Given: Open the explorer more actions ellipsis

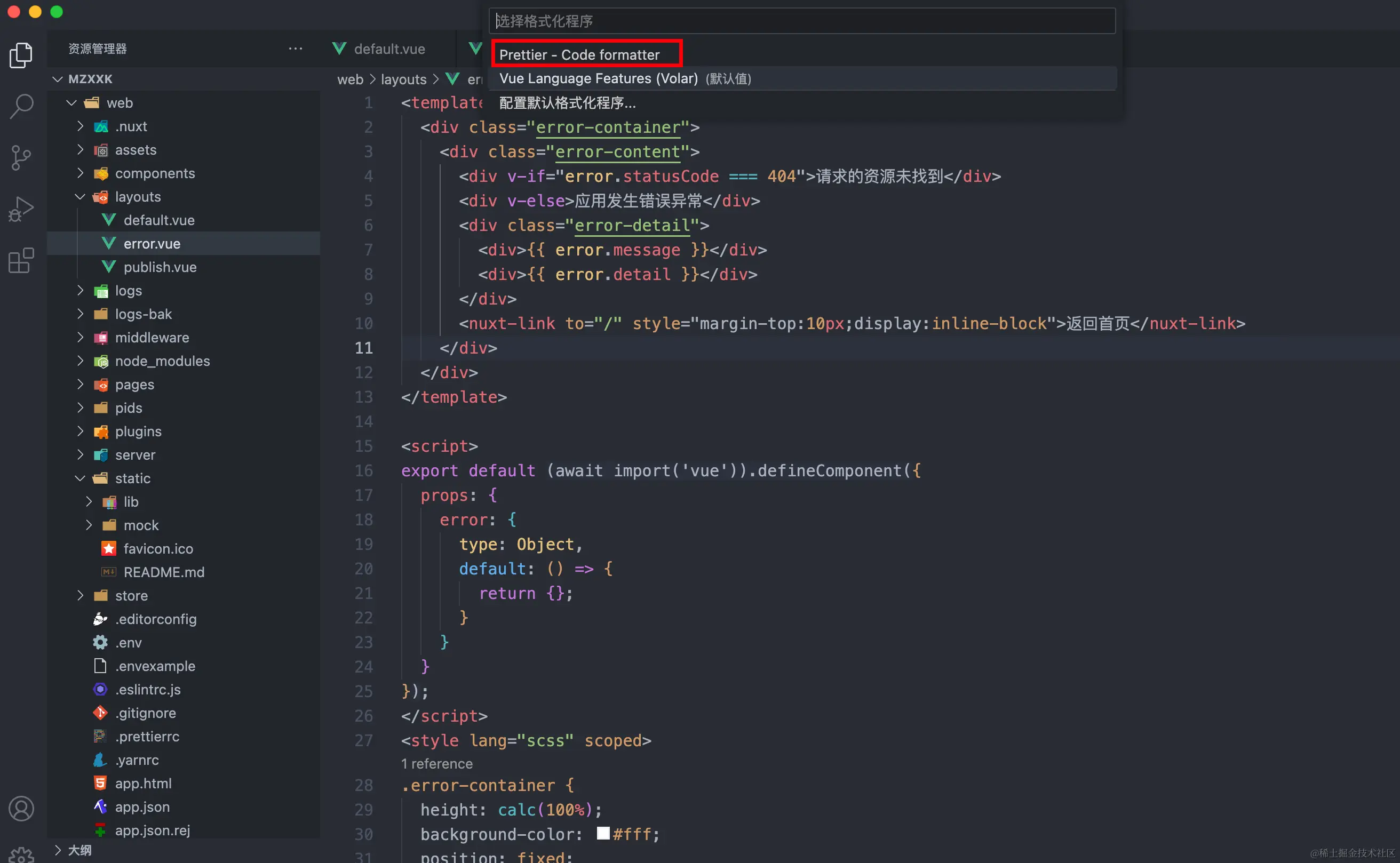Looking at the screenshot, I should (295, 49).
